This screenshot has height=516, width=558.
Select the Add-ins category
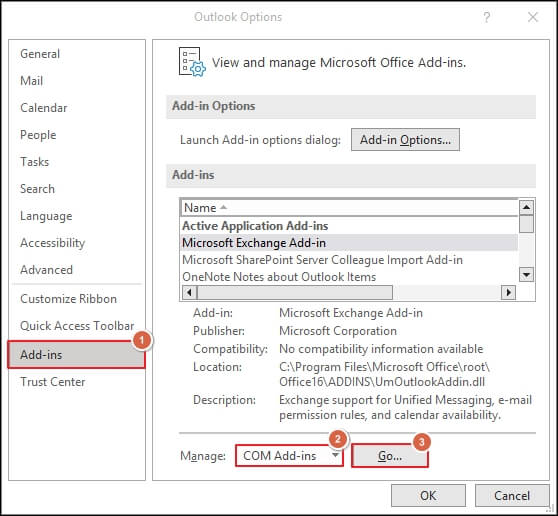[76, 354]
